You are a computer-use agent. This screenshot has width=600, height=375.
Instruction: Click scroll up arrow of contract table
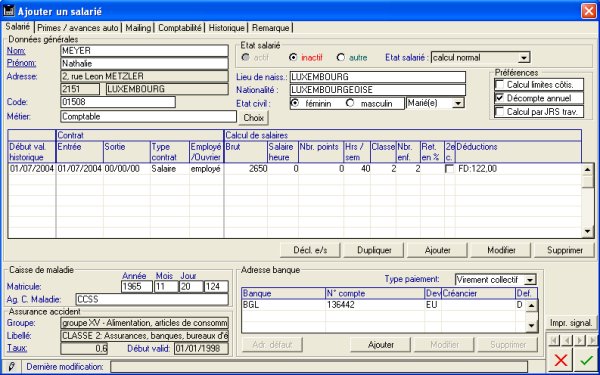588,169
